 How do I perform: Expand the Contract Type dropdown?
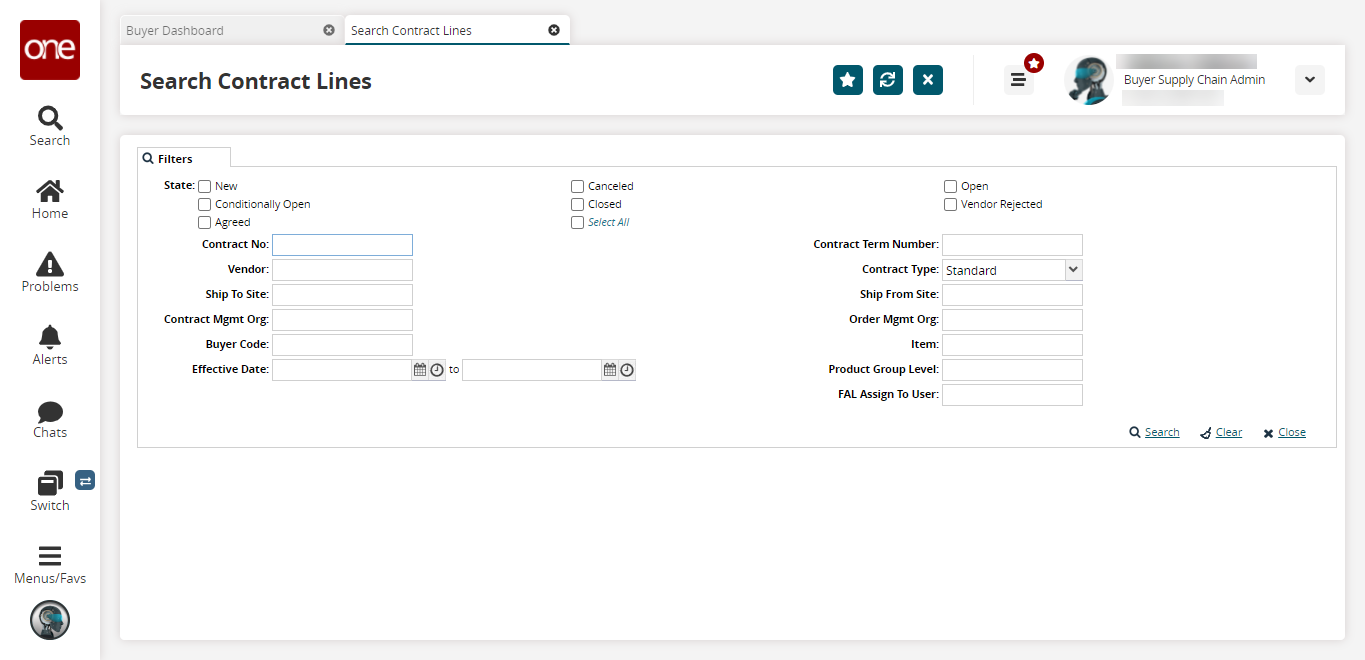(x=1073, y=270)
